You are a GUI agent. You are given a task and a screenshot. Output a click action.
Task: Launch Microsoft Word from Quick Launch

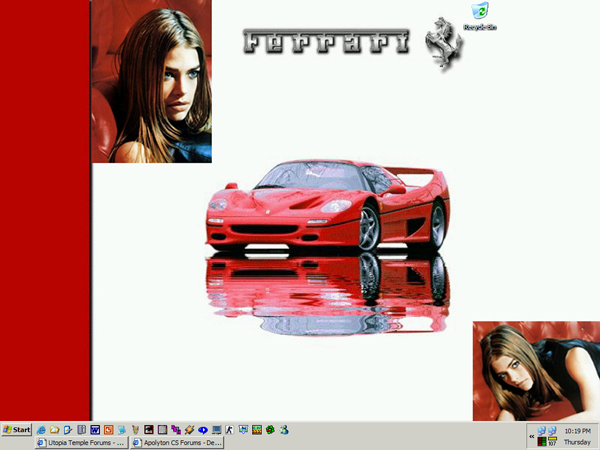click(x=95, y=430)
